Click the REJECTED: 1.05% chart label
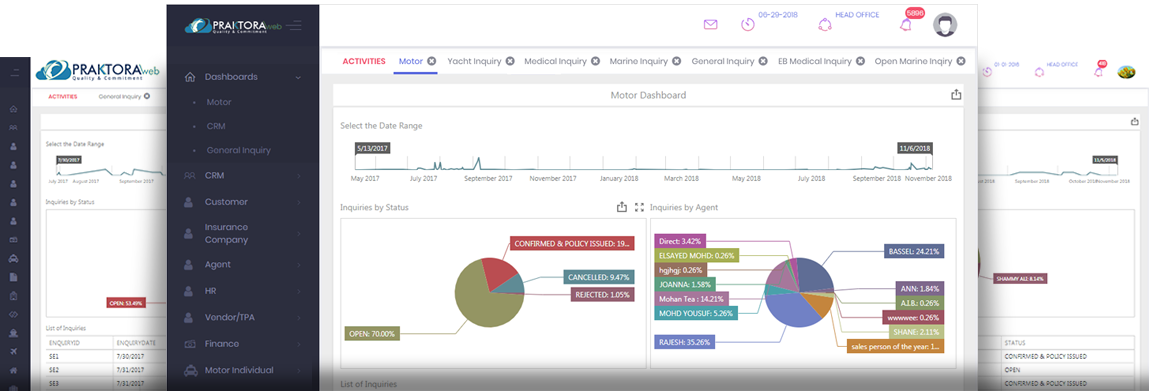Image resolution: width=1149 pixels, height=391 pixels. [x=602, y=295]
